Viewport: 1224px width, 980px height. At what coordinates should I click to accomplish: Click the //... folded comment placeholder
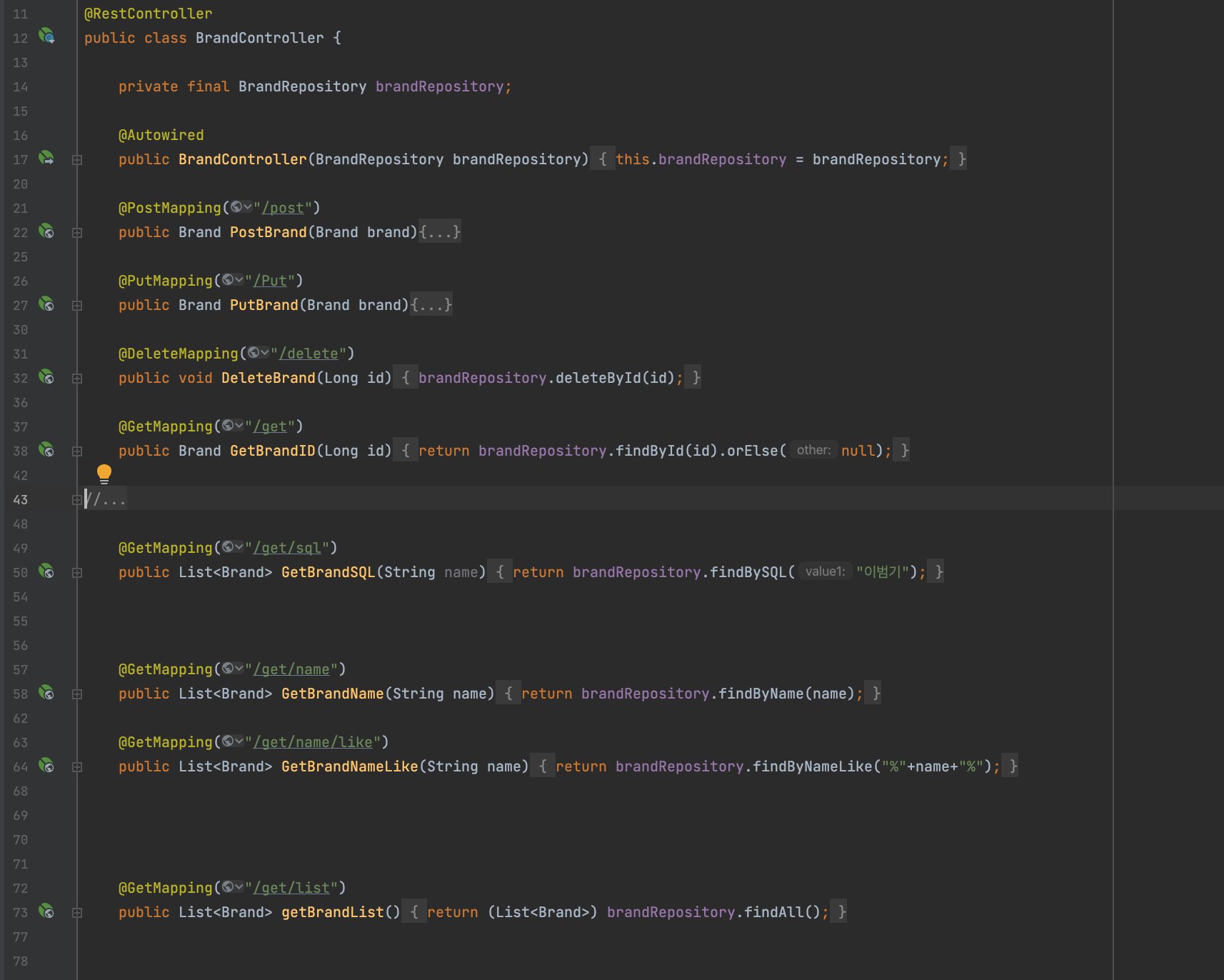pyautogui.click(x=106, y=499)
